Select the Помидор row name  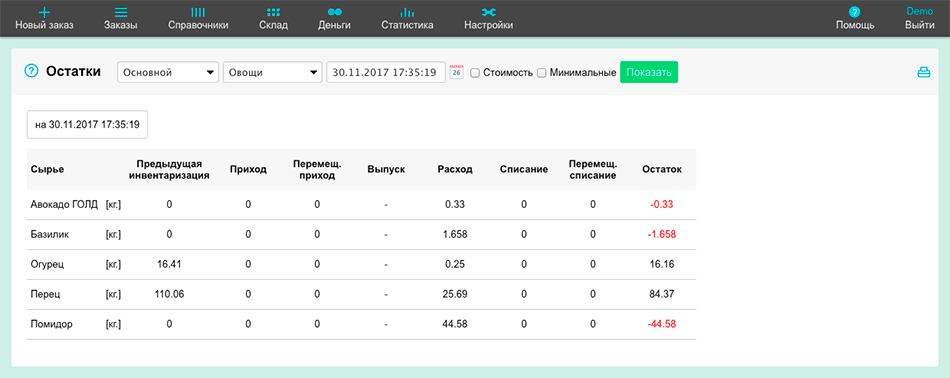click(51, 324)
